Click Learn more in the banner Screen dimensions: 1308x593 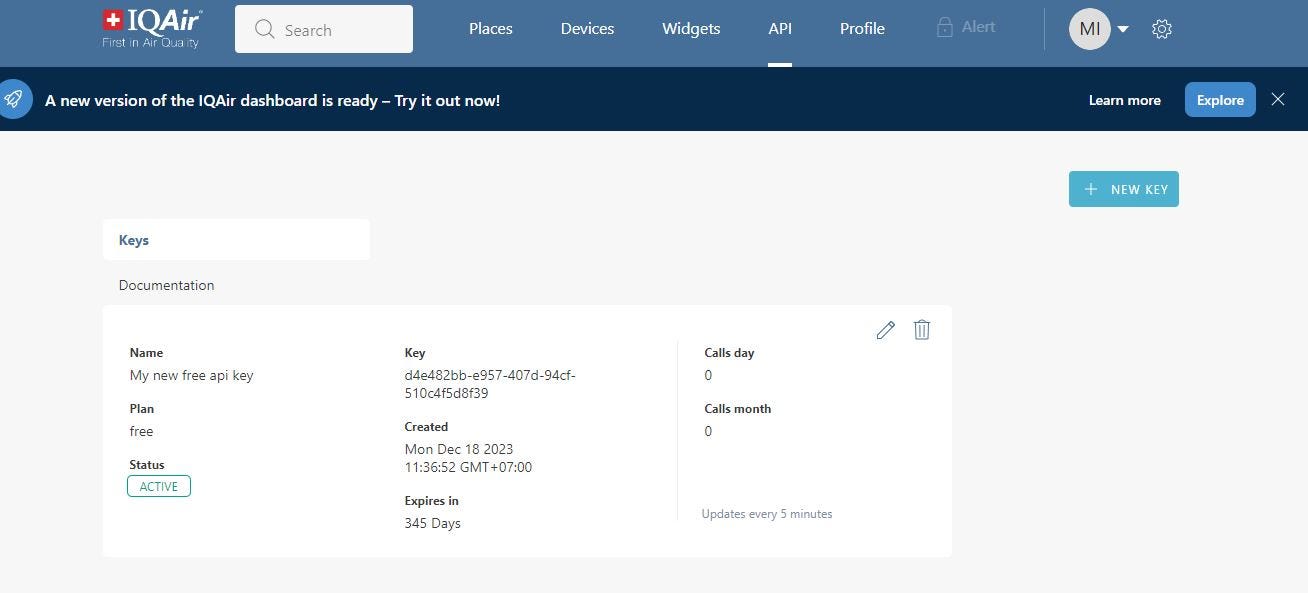click(x=1124, y=100)
